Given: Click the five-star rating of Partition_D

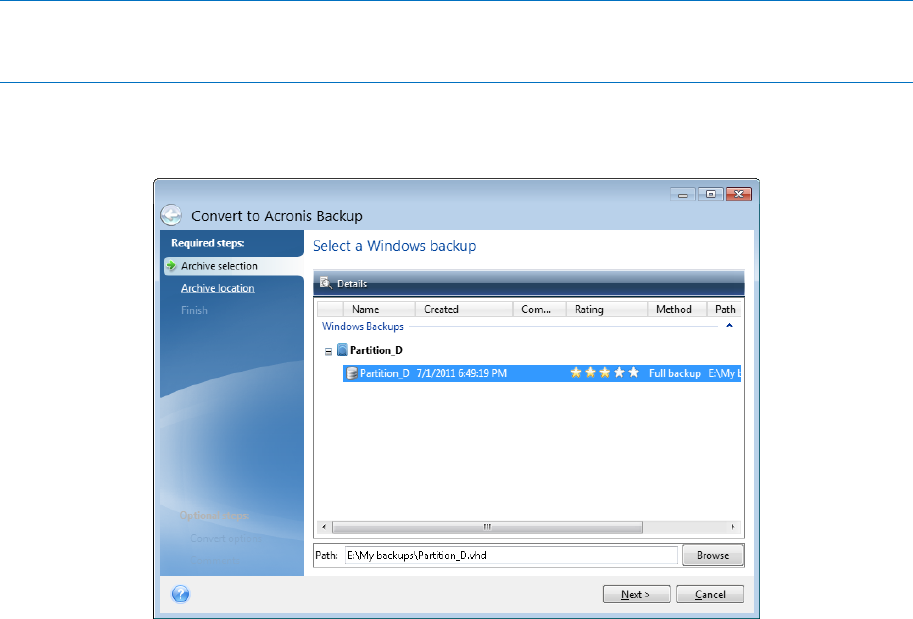Looking at the screenshot, I should pos(604,373).
